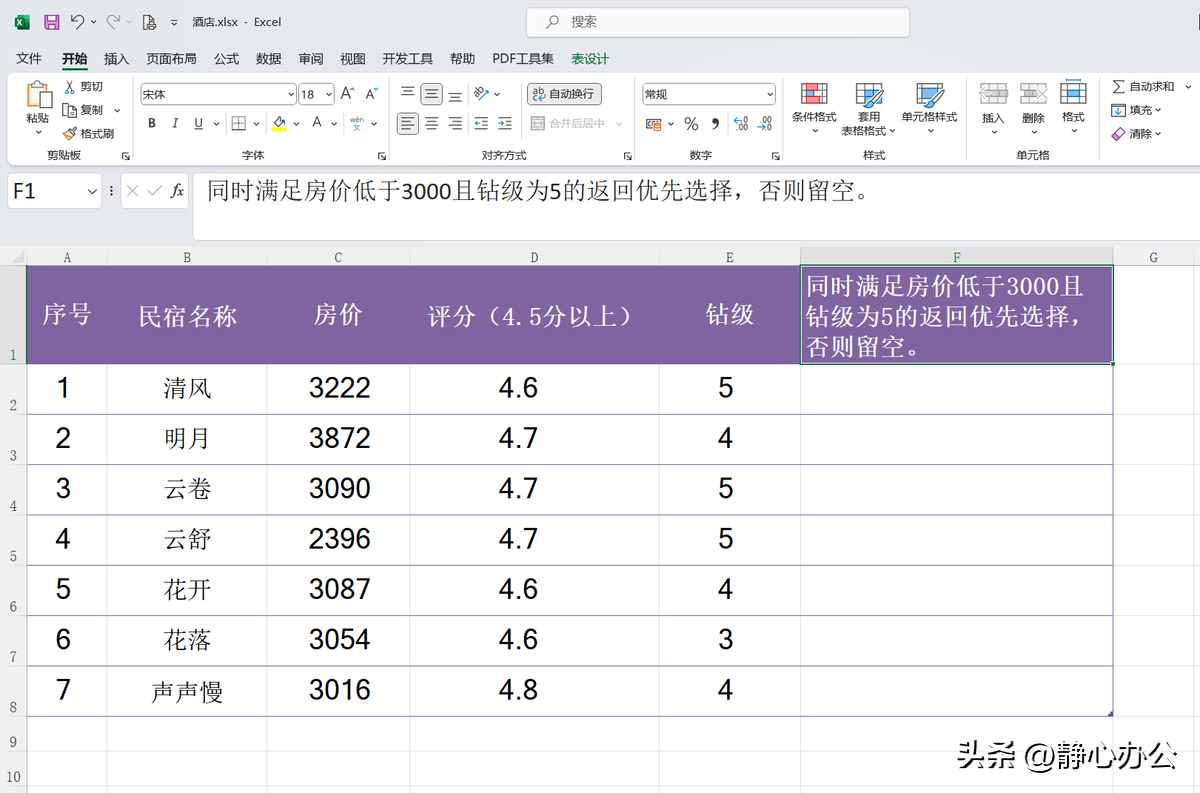Image resolution: width=1200 pixels, height=793 pixels.
Task: Open the 视图 View tab
Action: [353, 59]
